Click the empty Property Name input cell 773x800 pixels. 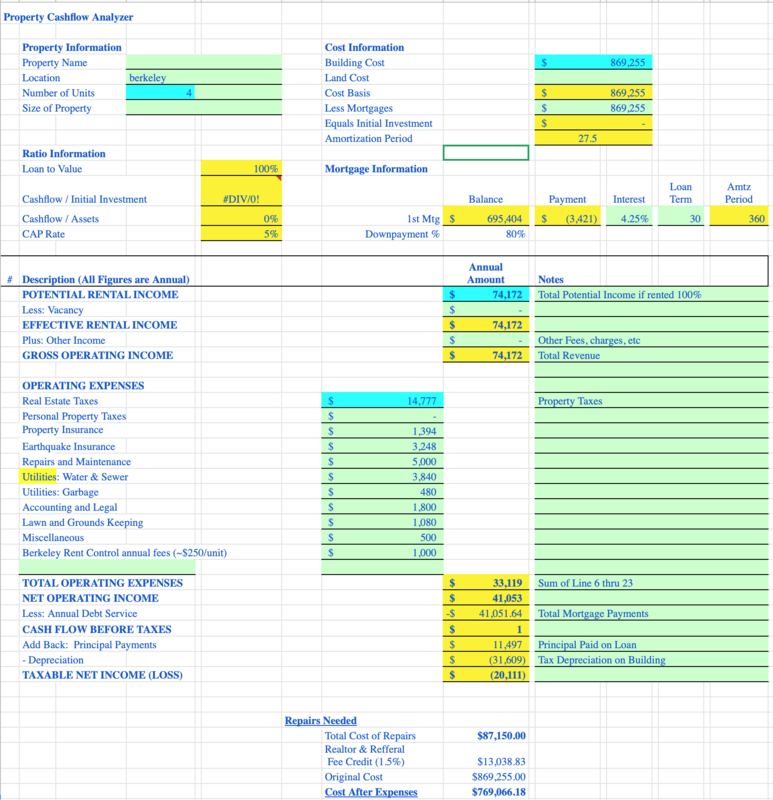point(204,62)
